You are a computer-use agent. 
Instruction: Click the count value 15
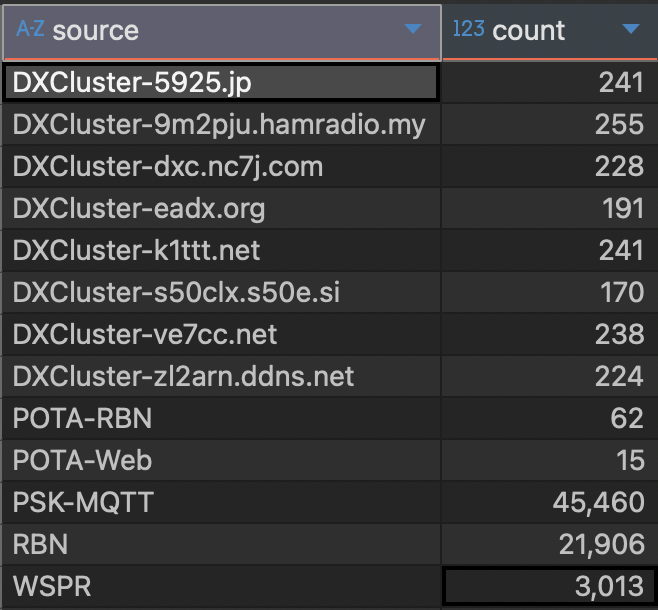tap(630, 460)
